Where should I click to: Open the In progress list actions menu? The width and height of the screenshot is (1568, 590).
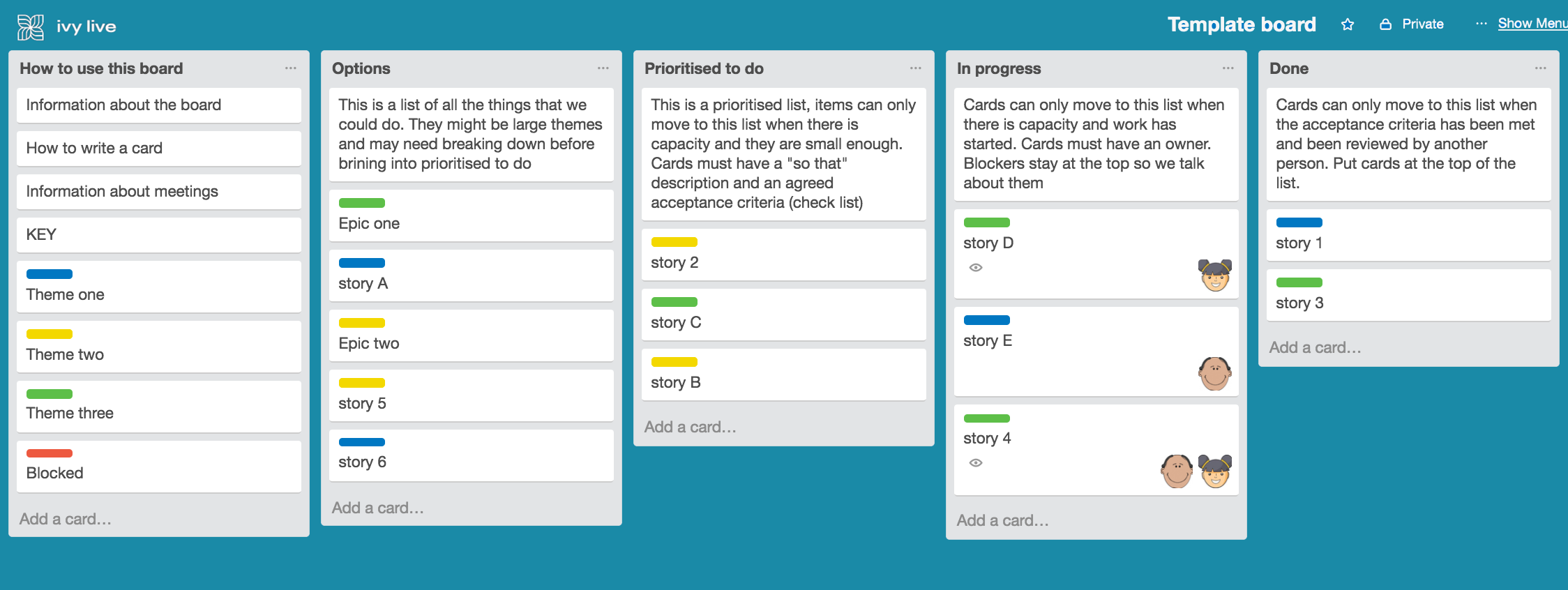(1228, 68)
